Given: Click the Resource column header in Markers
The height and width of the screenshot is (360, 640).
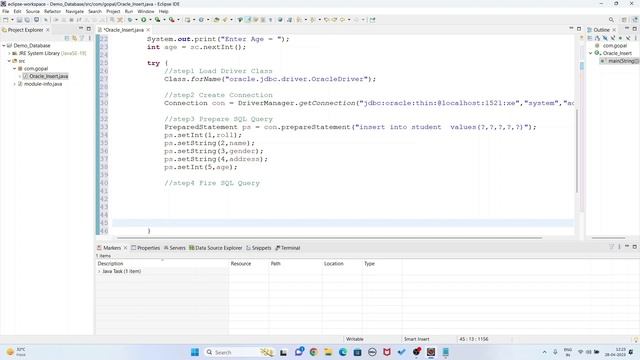Looking at the screenshot, I should point(249,264).
